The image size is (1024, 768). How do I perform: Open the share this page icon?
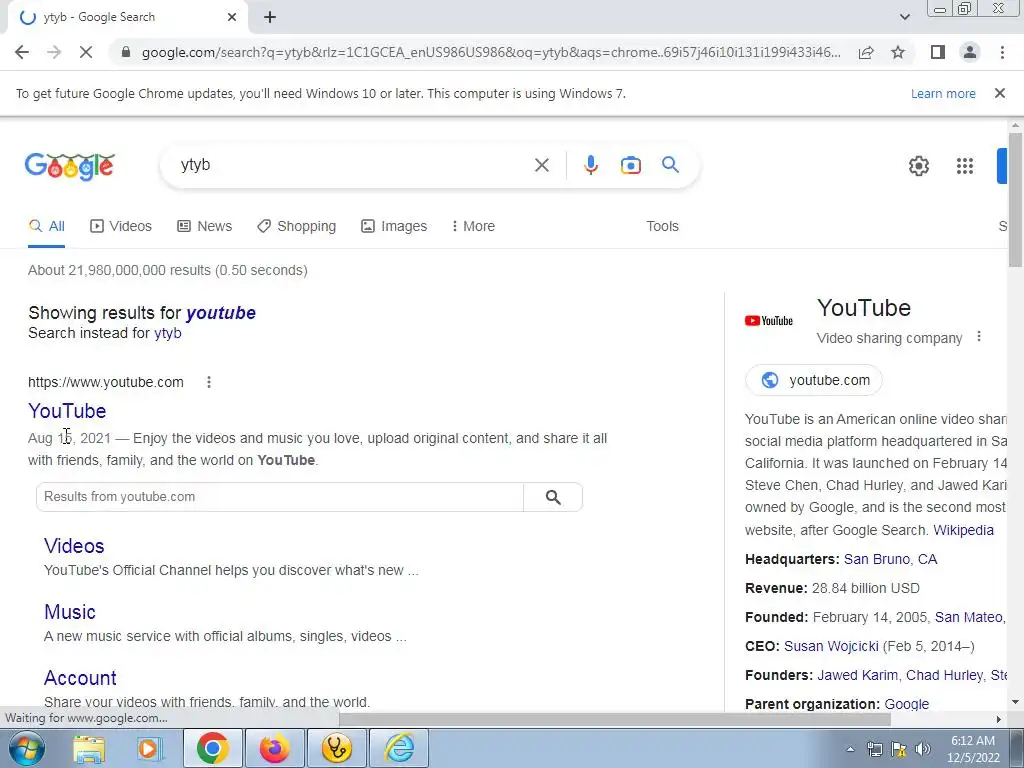pyautogui.click(x=866, y=52)
